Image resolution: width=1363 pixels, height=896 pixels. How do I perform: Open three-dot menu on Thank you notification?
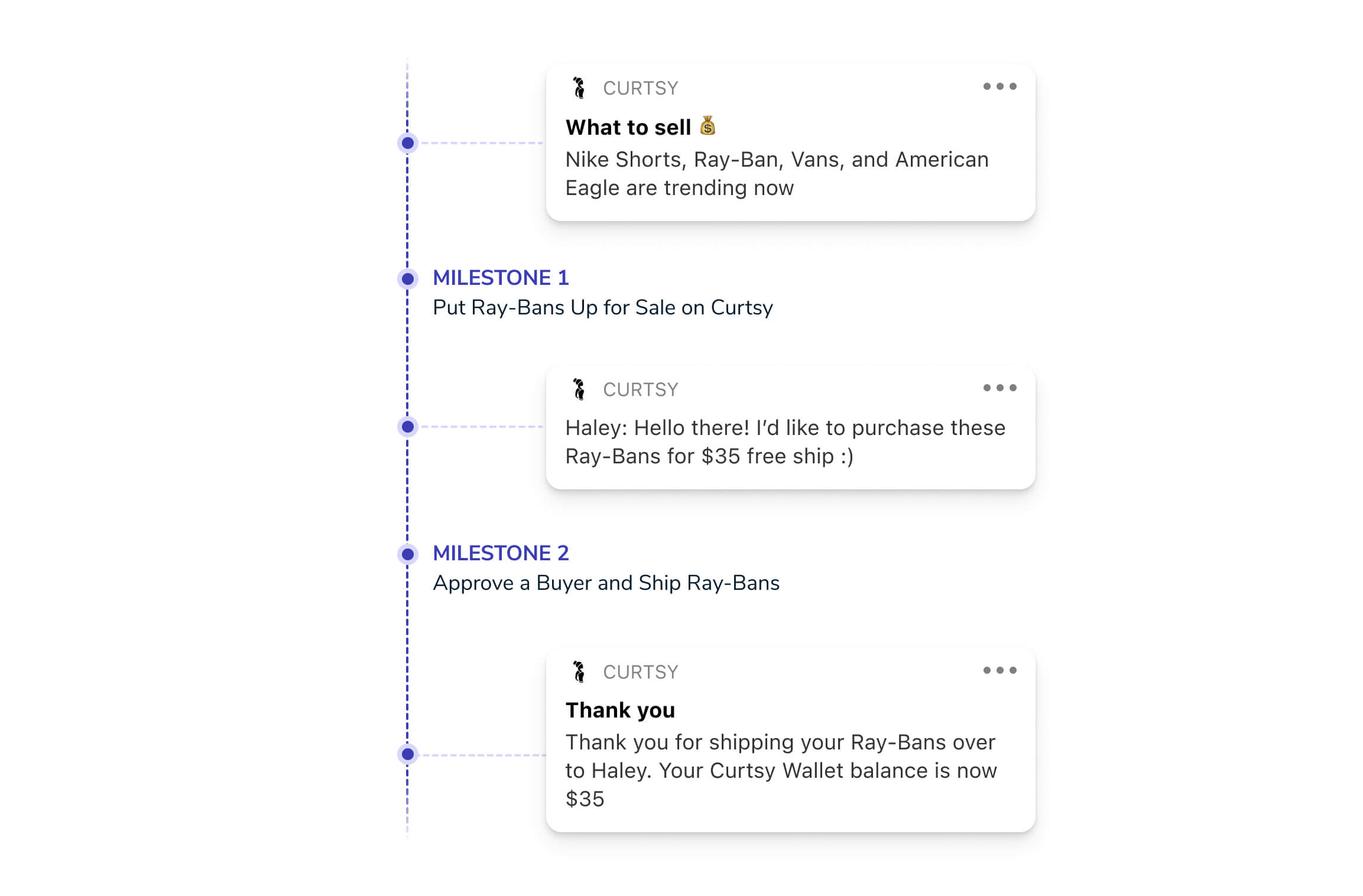click(x=999, y=670)
